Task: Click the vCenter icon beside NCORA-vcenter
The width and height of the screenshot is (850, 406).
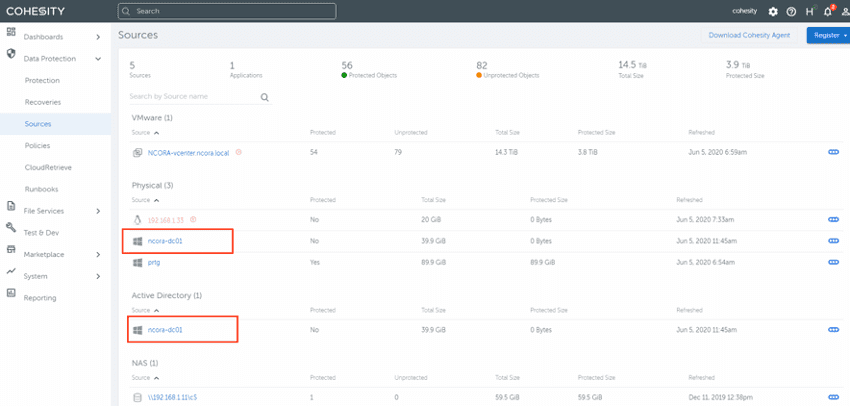Action: (137, 153)
